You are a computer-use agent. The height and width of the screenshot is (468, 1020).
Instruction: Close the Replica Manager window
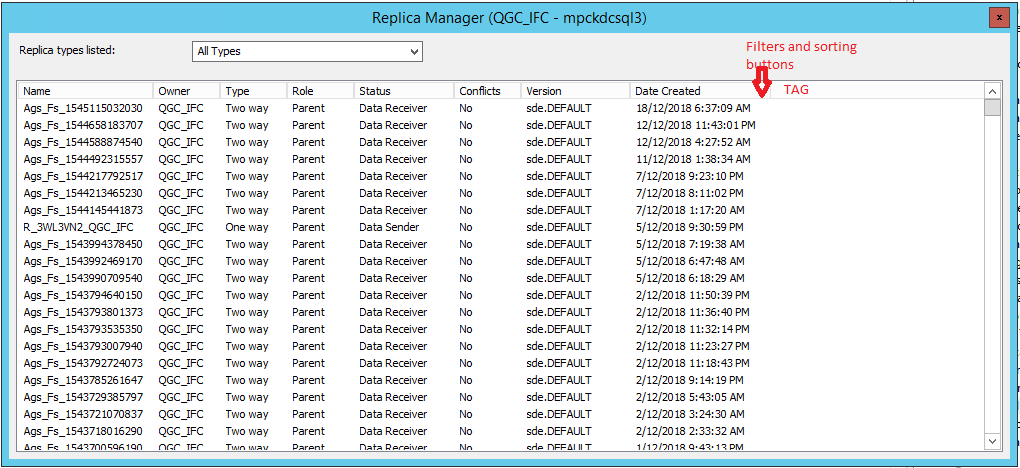(x=999, y=18)
